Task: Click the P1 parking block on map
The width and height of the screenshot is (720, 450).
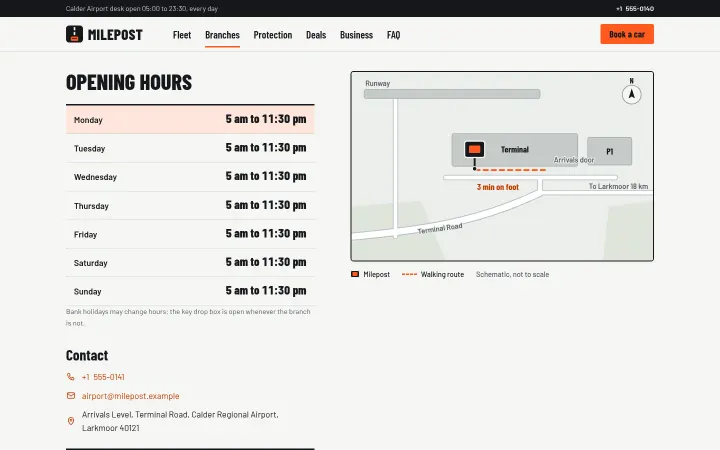Action: click(609, 151)
